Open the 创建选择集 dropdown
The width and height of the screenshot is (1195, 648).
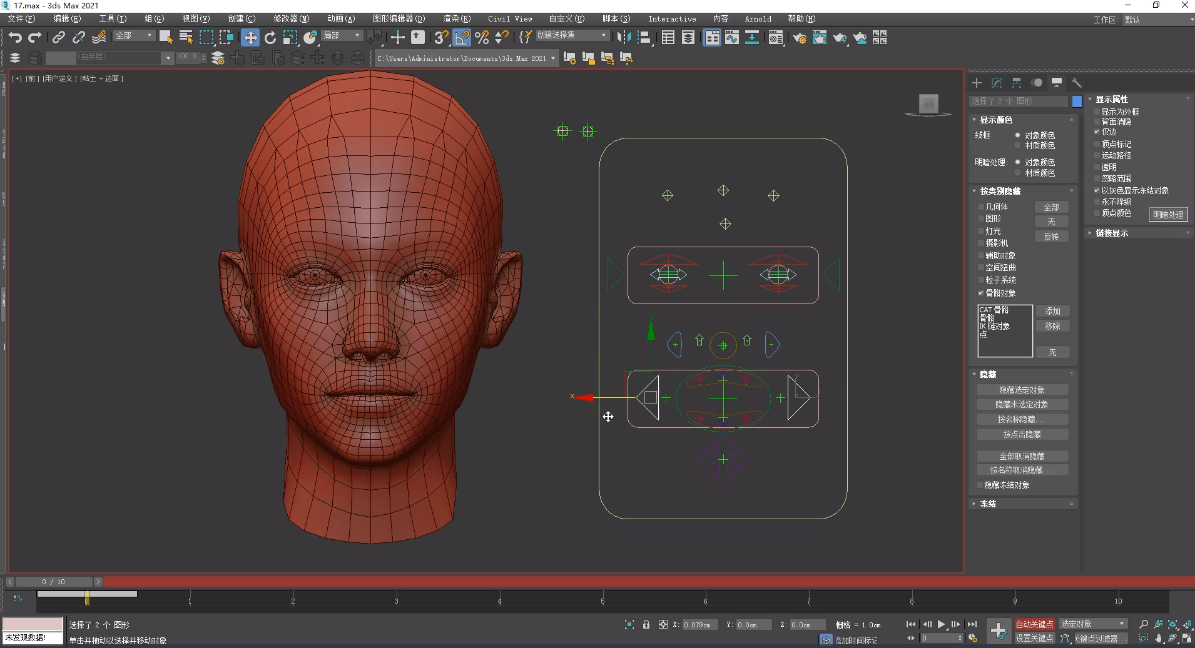(572, 36)
